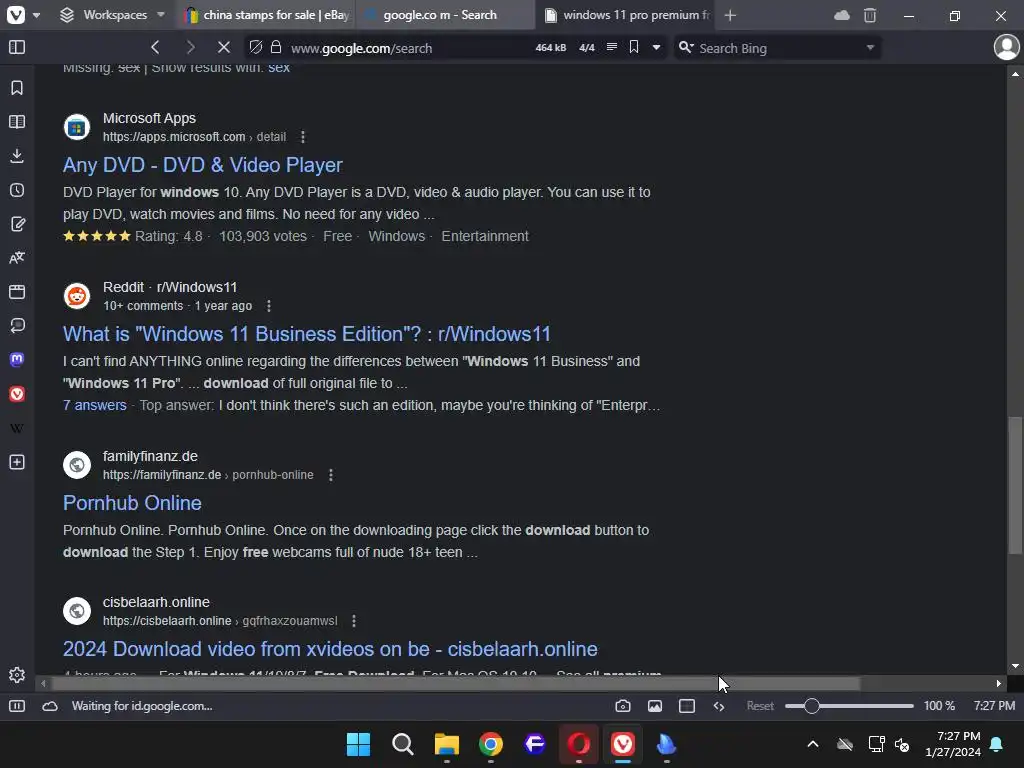Click the status bar clock 7:27 PM

(x=994, y=706)
